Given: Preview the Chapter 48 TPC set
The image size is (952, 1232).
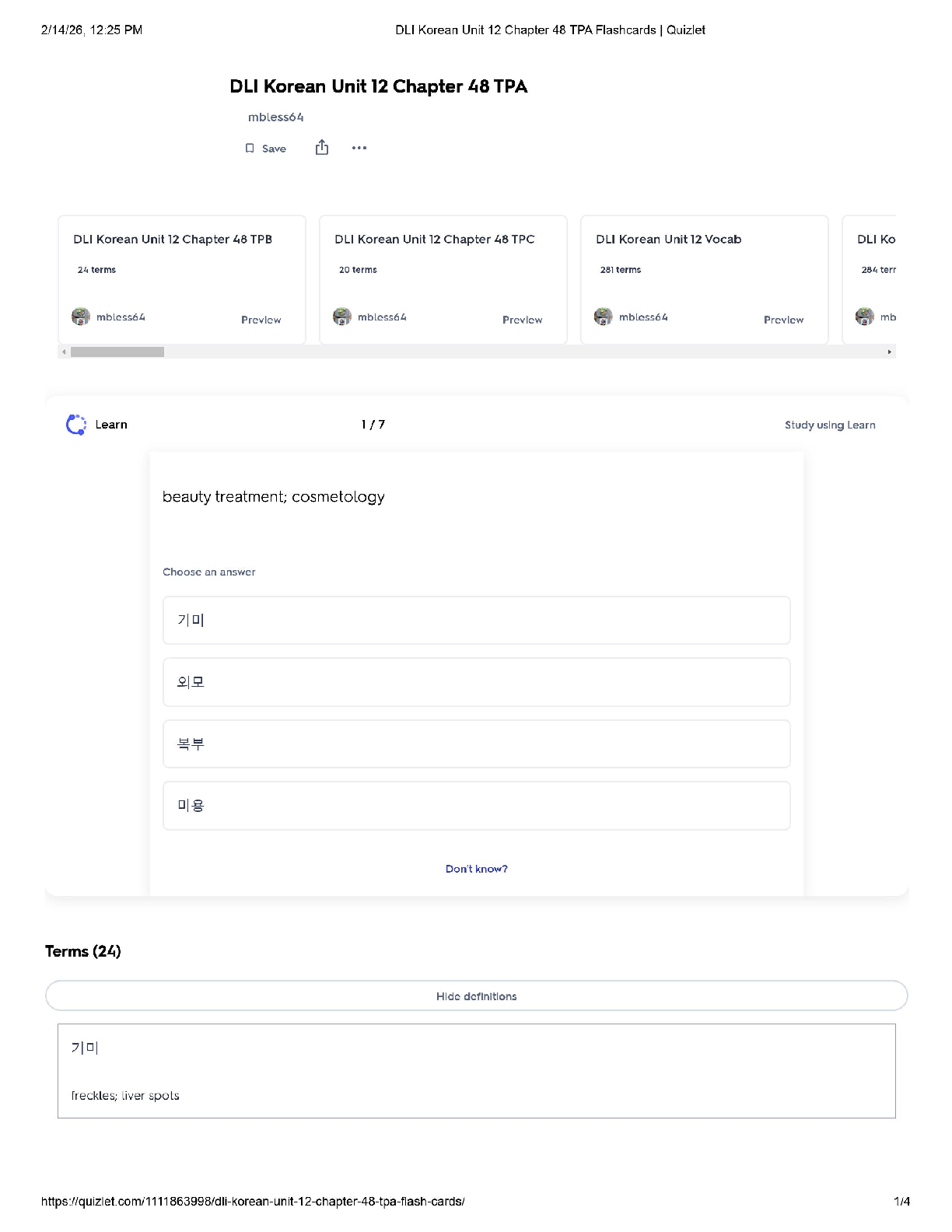Looking at the screenshot, I should pos(522,320).
